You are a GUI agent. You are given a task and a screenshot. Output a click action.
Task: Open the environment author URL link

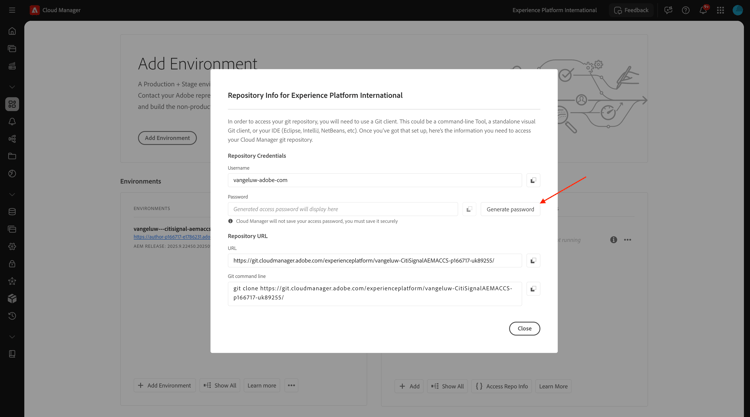(172, 237)
